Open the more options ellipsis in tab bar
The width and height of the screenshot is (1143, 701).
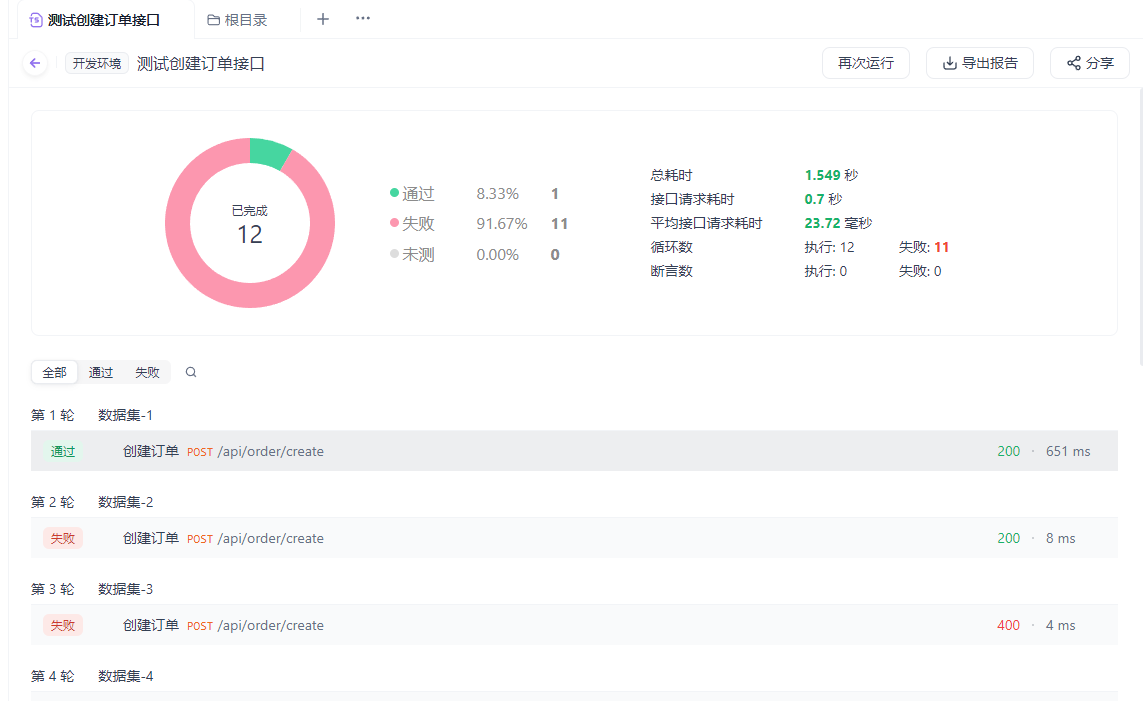point(363,19)
